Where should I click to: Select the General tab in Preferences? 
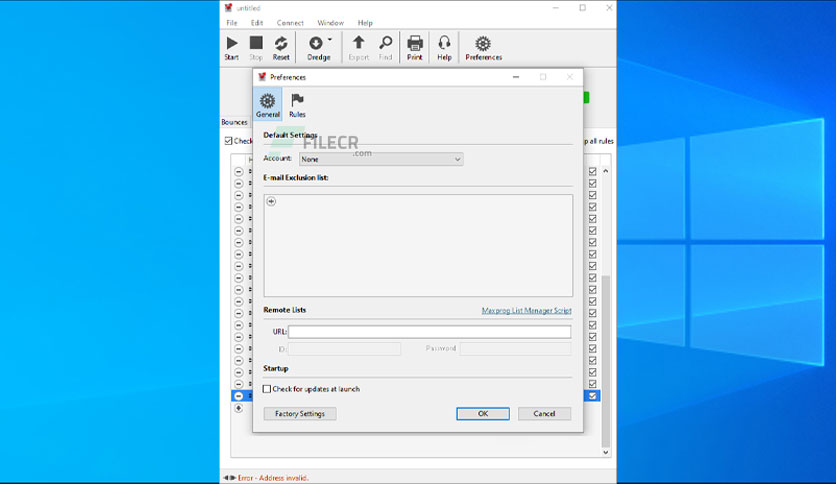(x=268, y=104)
